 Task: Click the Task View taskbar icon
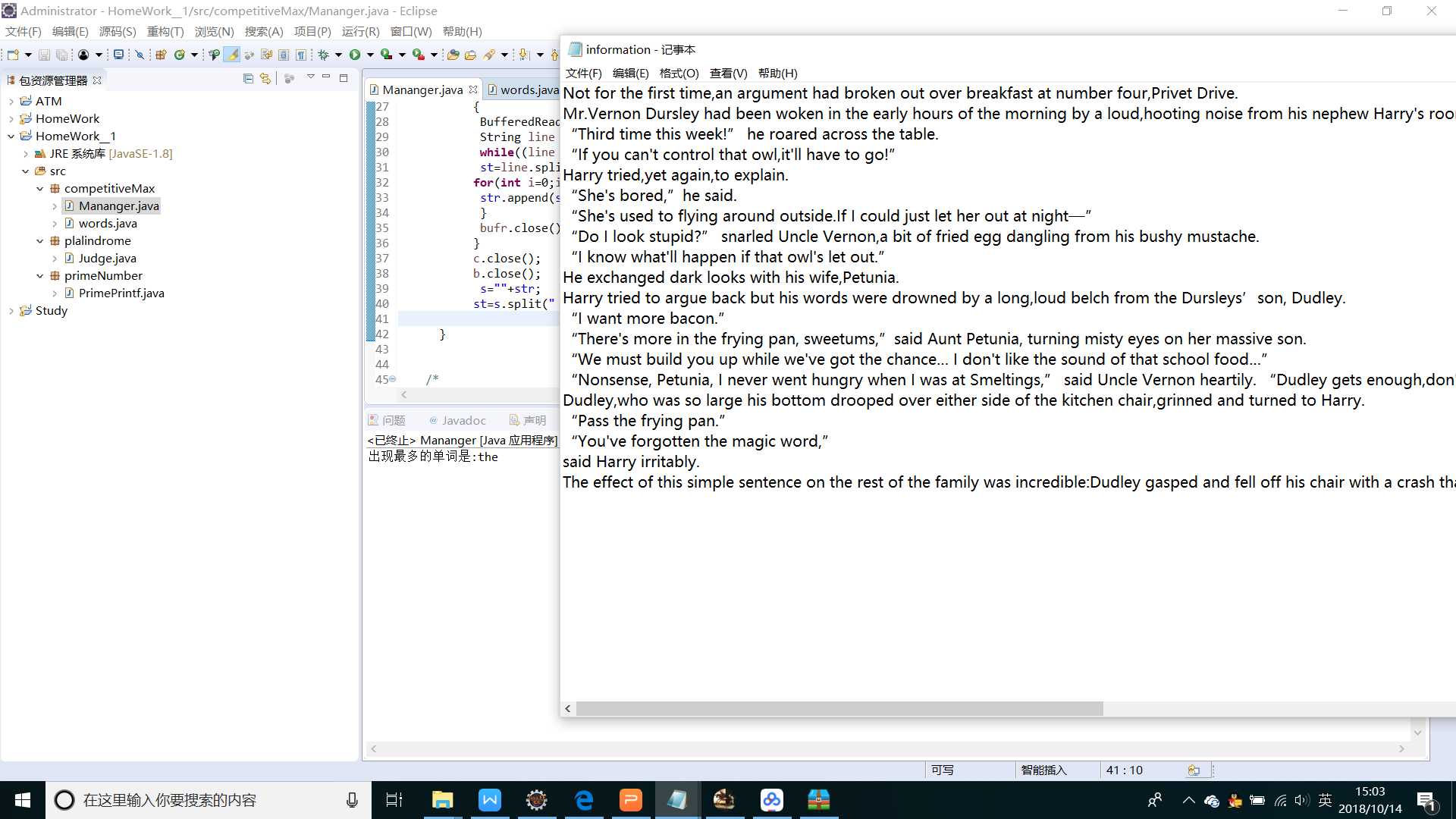tap(394, 800)
